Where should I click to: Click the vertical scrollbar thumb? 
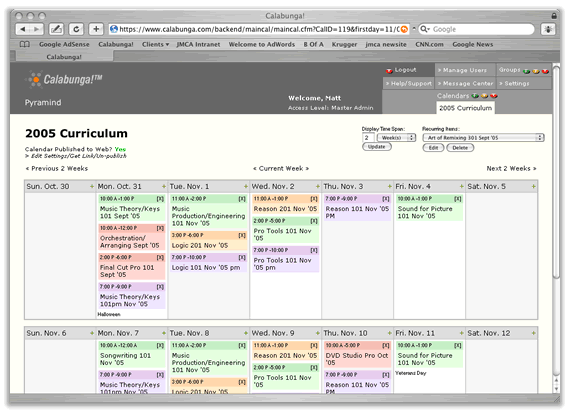[556, 173]
